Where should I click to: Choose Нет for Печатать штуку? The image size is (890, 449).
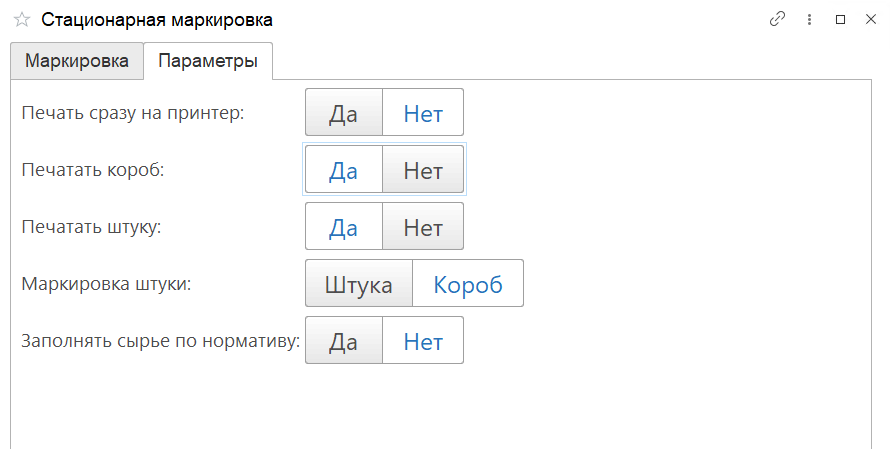tap(423, 227)
